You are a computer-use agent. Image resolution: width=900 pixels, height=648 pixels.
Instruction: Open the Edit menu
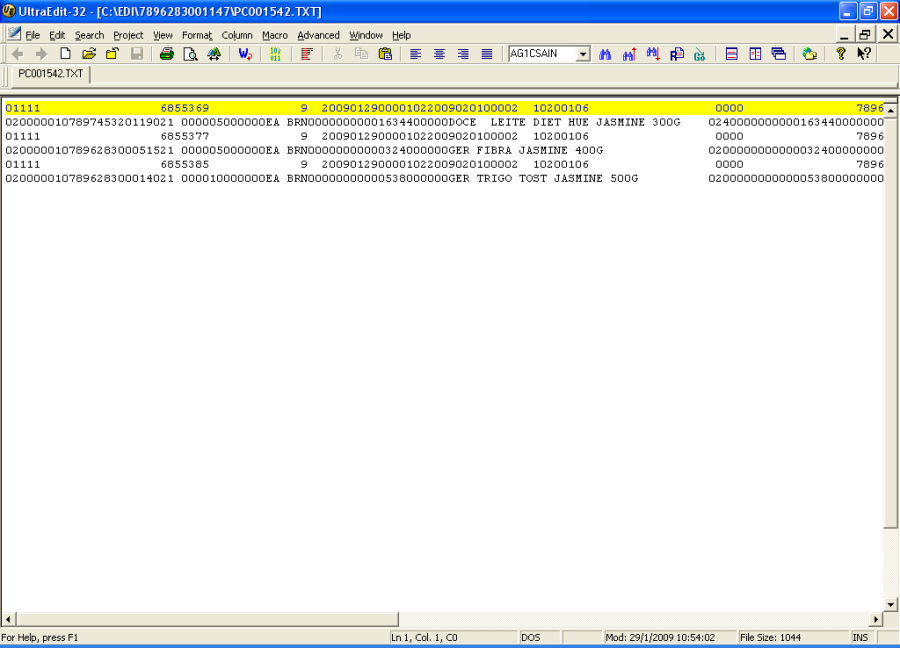tap(57, 35)
